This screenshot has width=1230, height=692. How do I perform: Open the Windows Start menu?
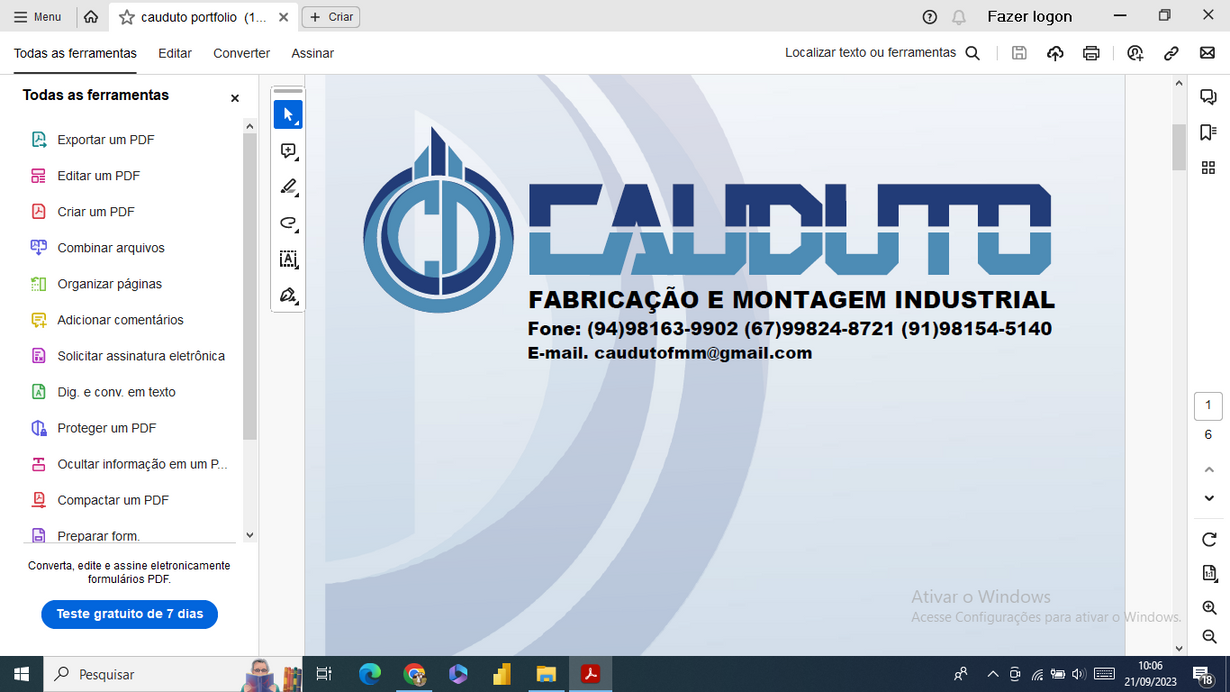pos(21,674)
